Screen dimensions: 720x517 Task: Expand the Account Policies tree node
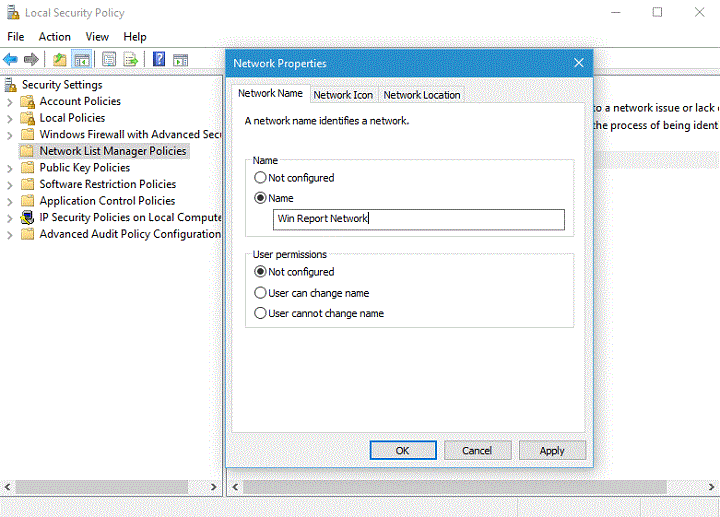[10, 102]
